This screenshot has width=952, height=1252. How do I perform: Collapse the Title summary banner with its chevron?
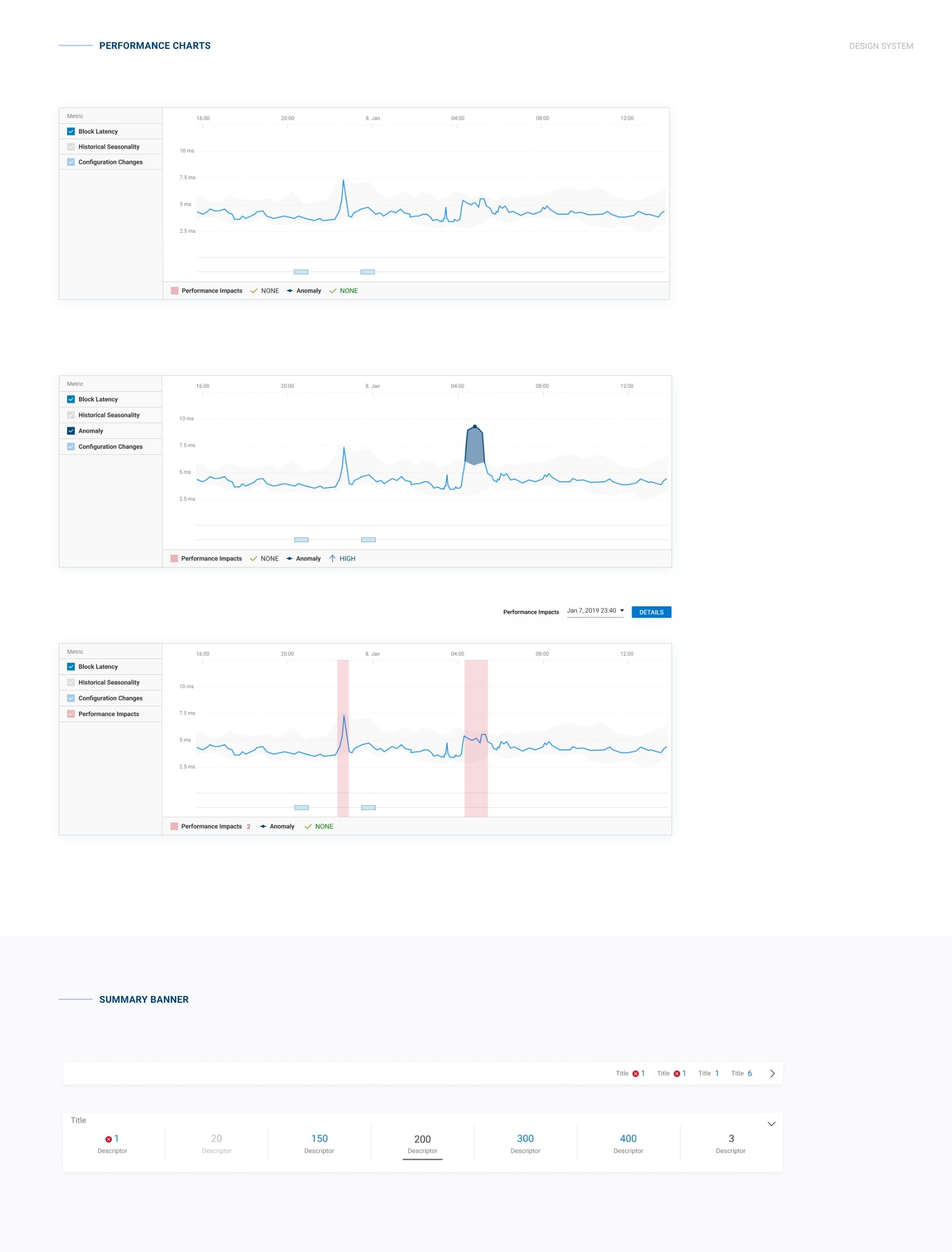[771, 1124]
